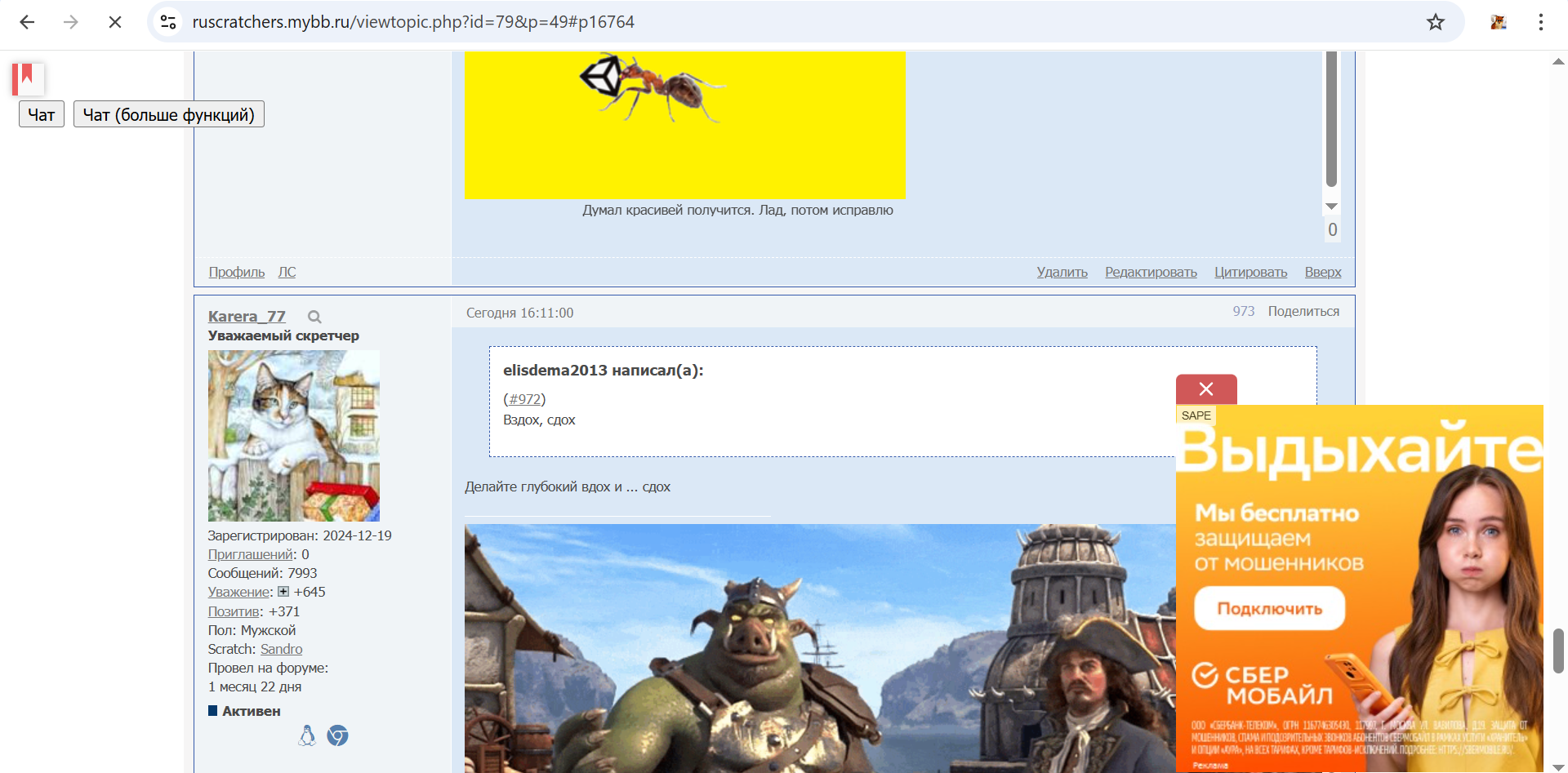Click the post timestamp Сегодня 16:11:00
The width and height of the screenshot is (1568, 773).
click(520, 313)
